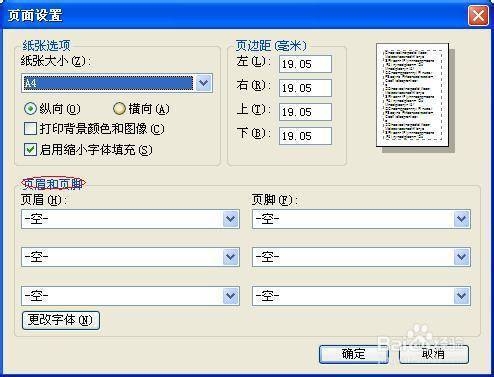
Task: Open the second footer dropdown
Action: tap(361, 257)
